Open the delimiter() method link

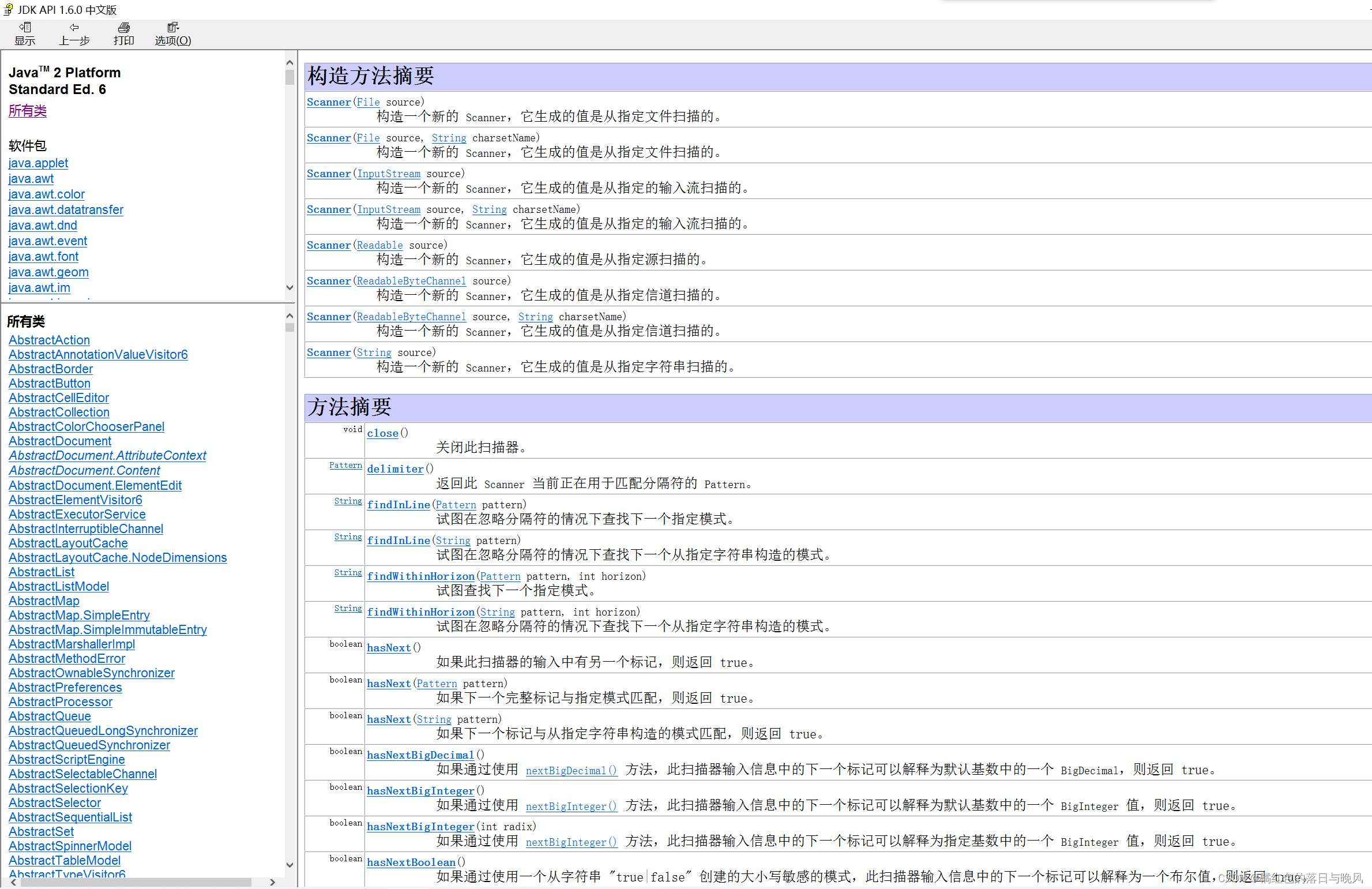[x=395, y=469]
